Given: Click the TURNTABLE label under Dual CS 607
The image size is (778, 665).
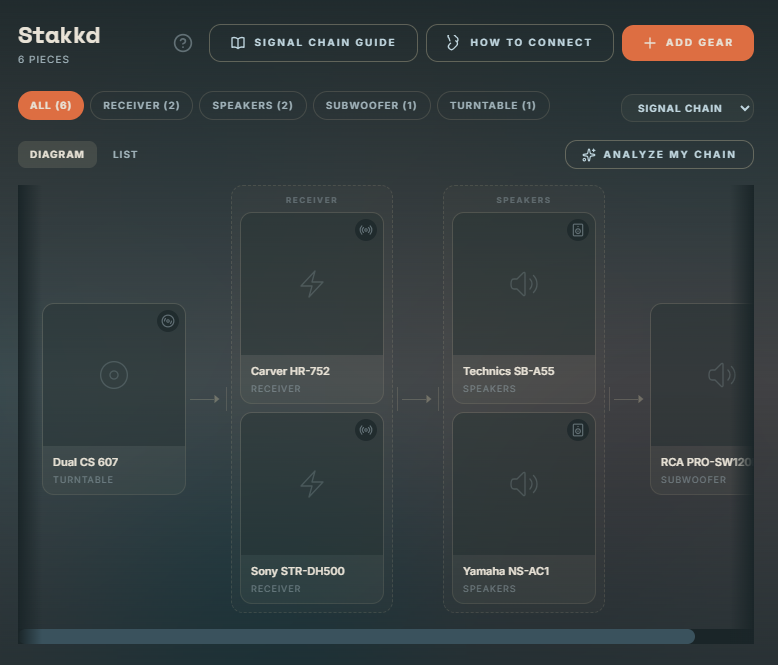Looking at the screenshot, I should 83,480.
